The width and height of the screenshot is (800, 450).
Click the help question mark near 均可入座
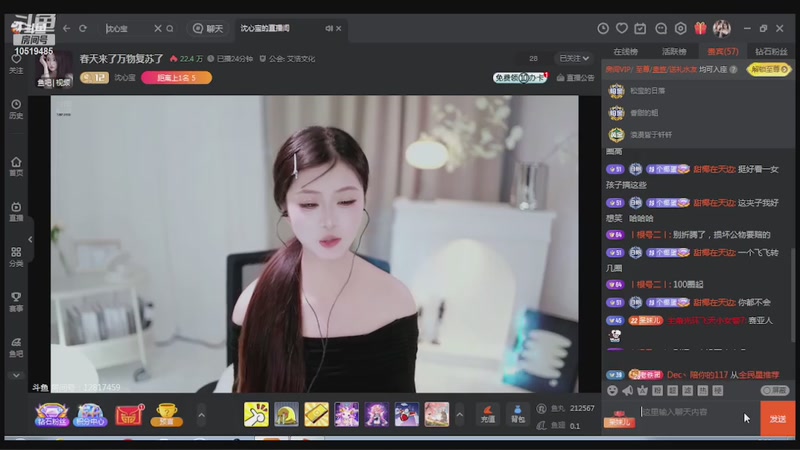pyautogui.click(x=733, y=69)
